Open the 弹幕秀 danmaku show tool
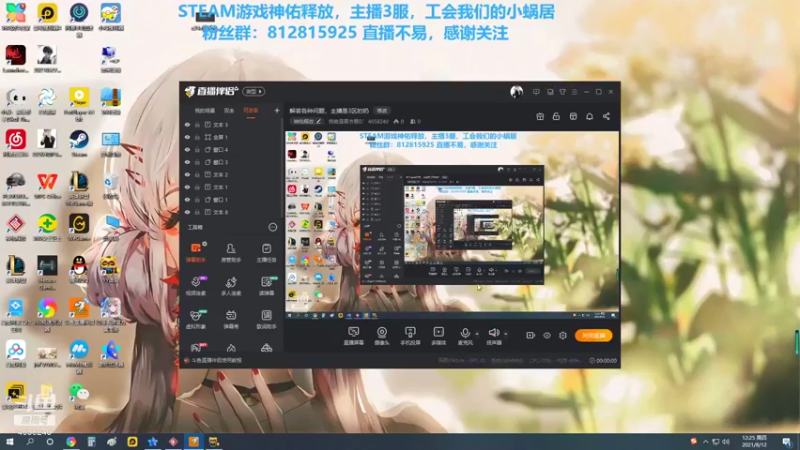 pos(231,319)
